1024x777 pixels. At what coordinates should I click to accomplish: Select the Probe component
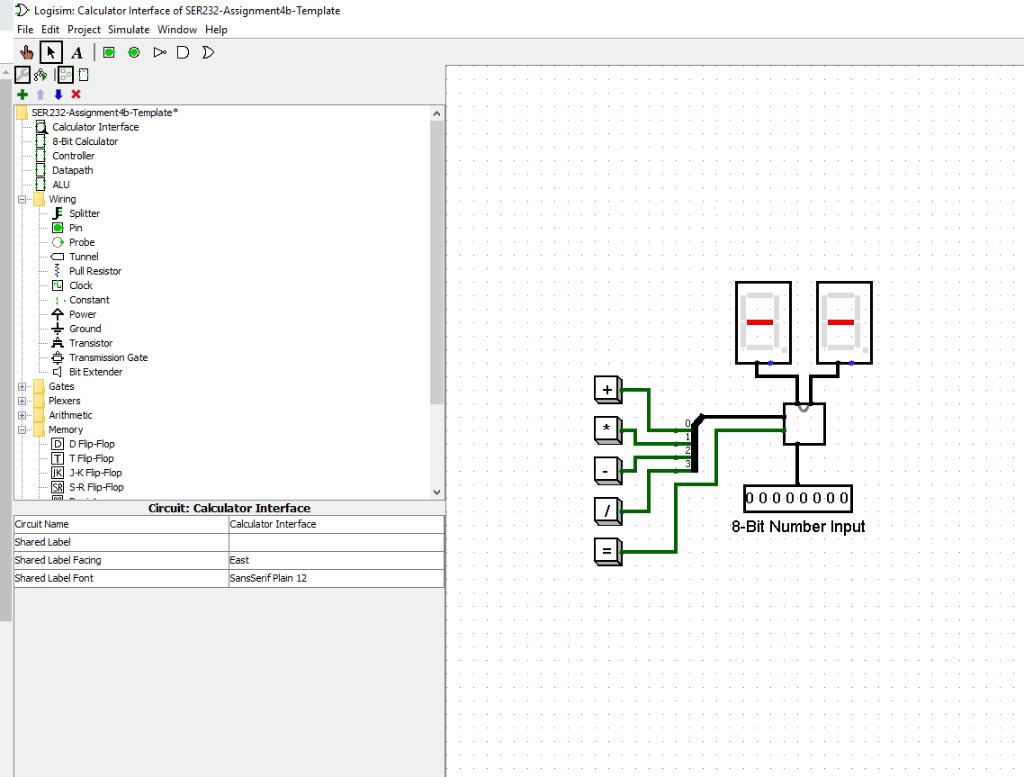81,242
